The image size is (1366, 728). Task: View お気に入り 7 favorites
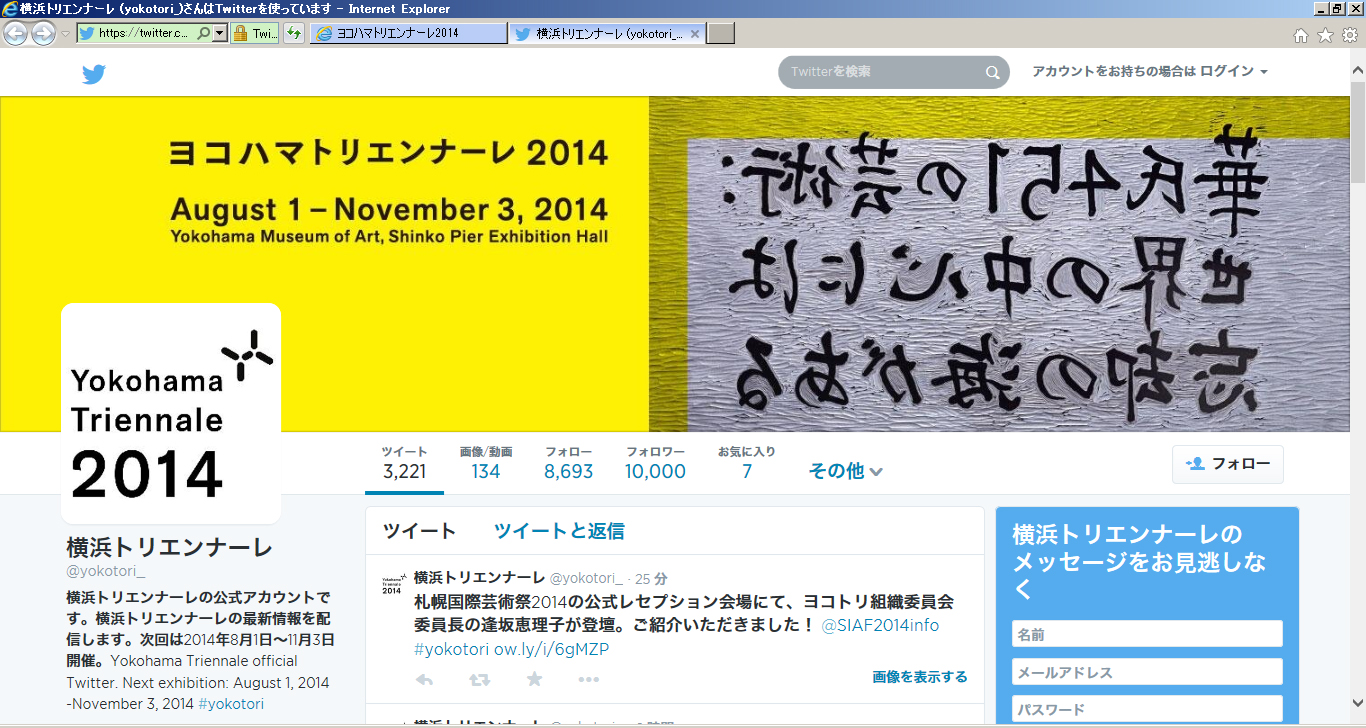coord(746,463)
